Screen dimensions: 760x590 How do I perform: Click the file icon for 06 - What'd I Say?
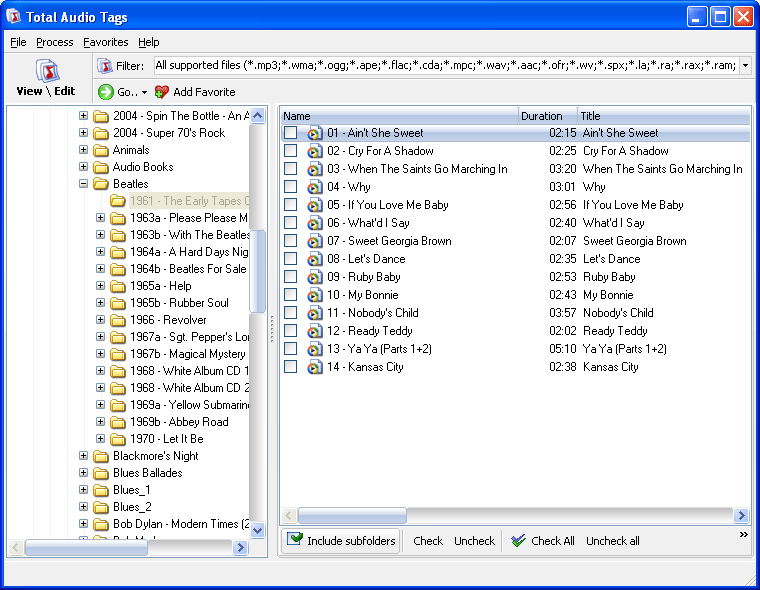pos(314,223)
